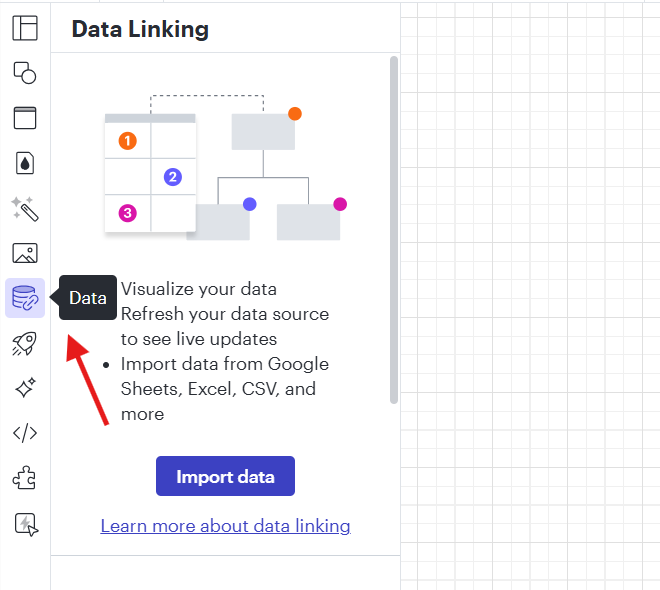This screenshot has height=590, width=660.
Task: Click the pink number 3 badge
Action: pos(128,213)
